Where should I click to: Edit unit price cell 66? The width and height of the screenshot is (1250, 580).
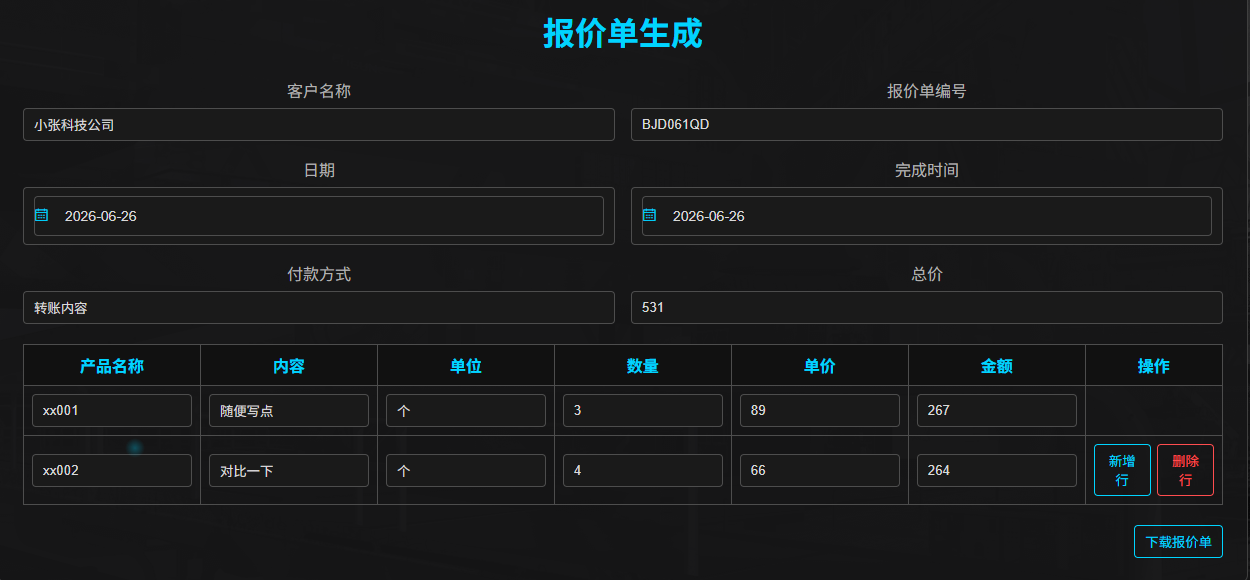click(820, 470)
